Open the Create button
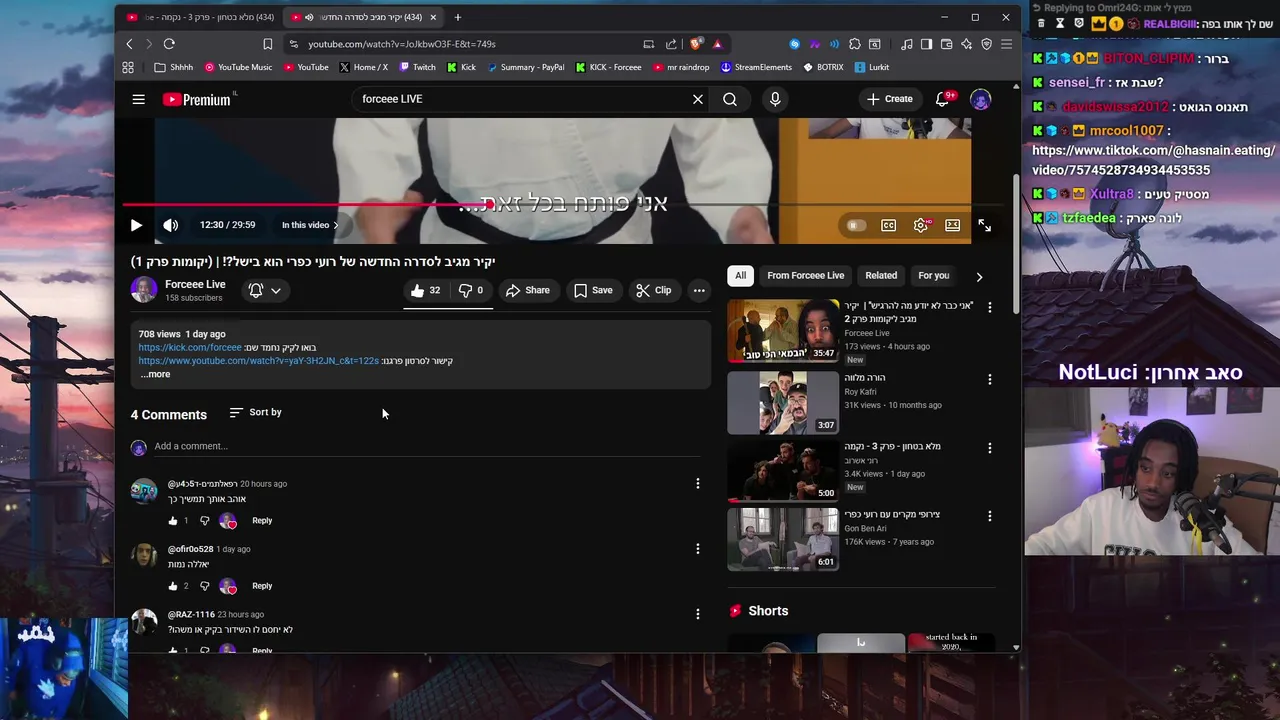The height and width of the screenshot is (720, 1280). [889, 99]
